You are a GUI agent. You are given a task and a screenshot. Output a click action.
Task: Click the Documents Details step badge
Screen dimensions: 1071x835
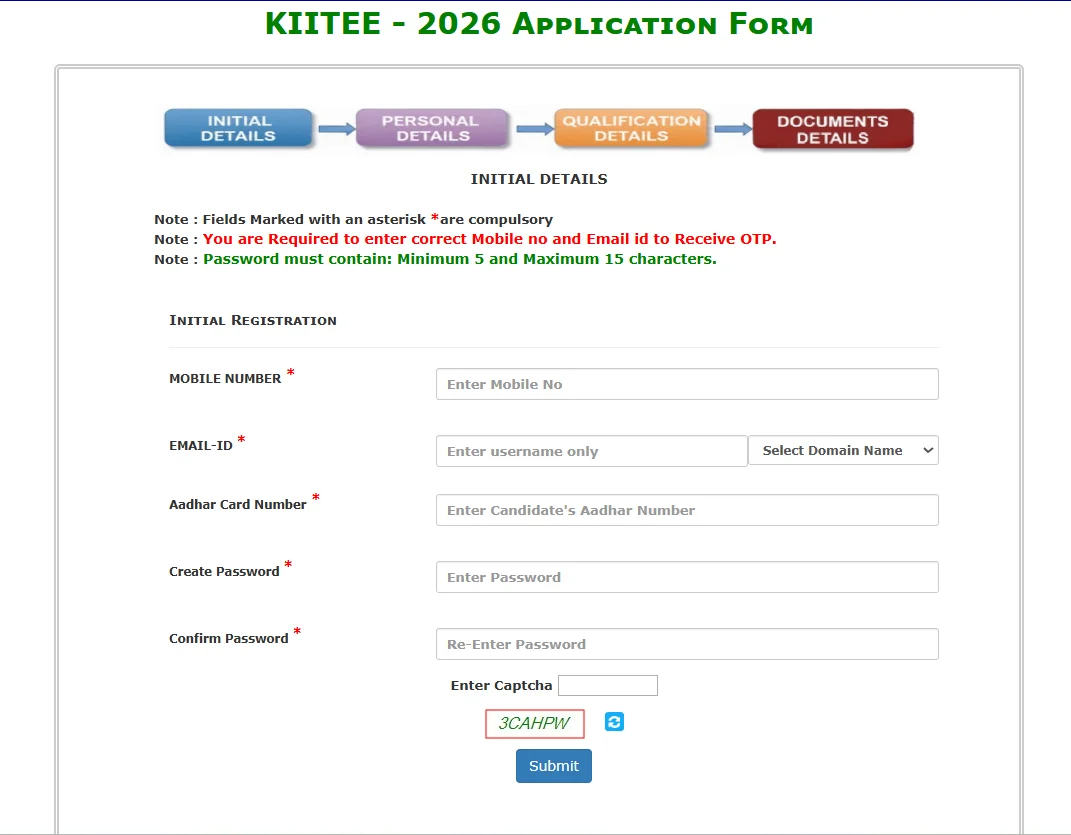(x=832, y=130)
